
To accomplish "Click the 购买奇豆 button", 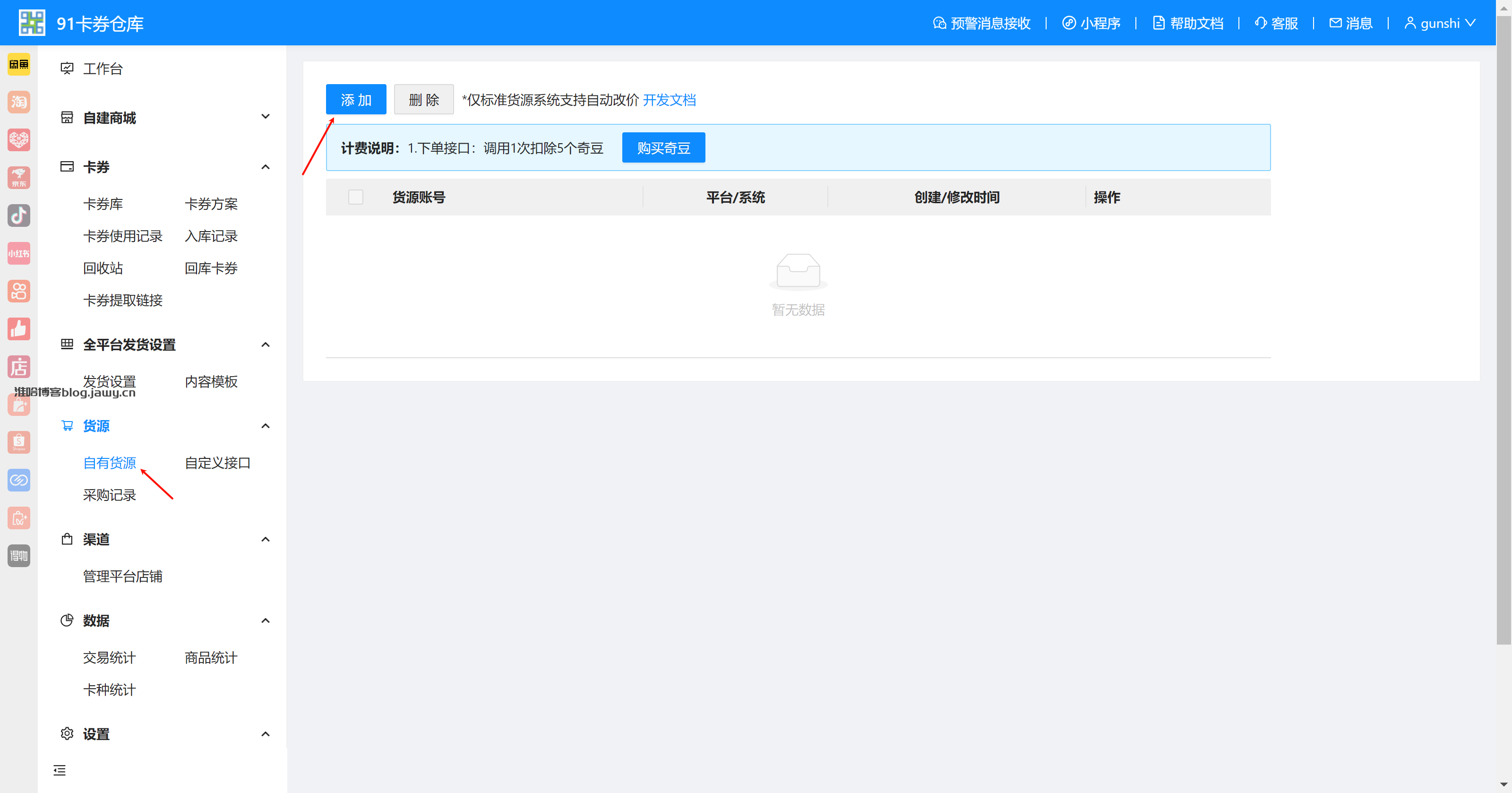I will tap(663, 148).
